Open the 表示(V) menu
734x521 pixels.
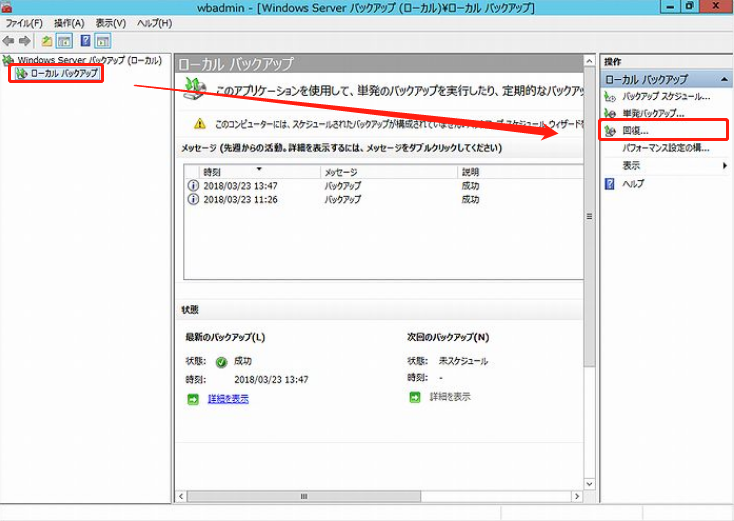110,23
